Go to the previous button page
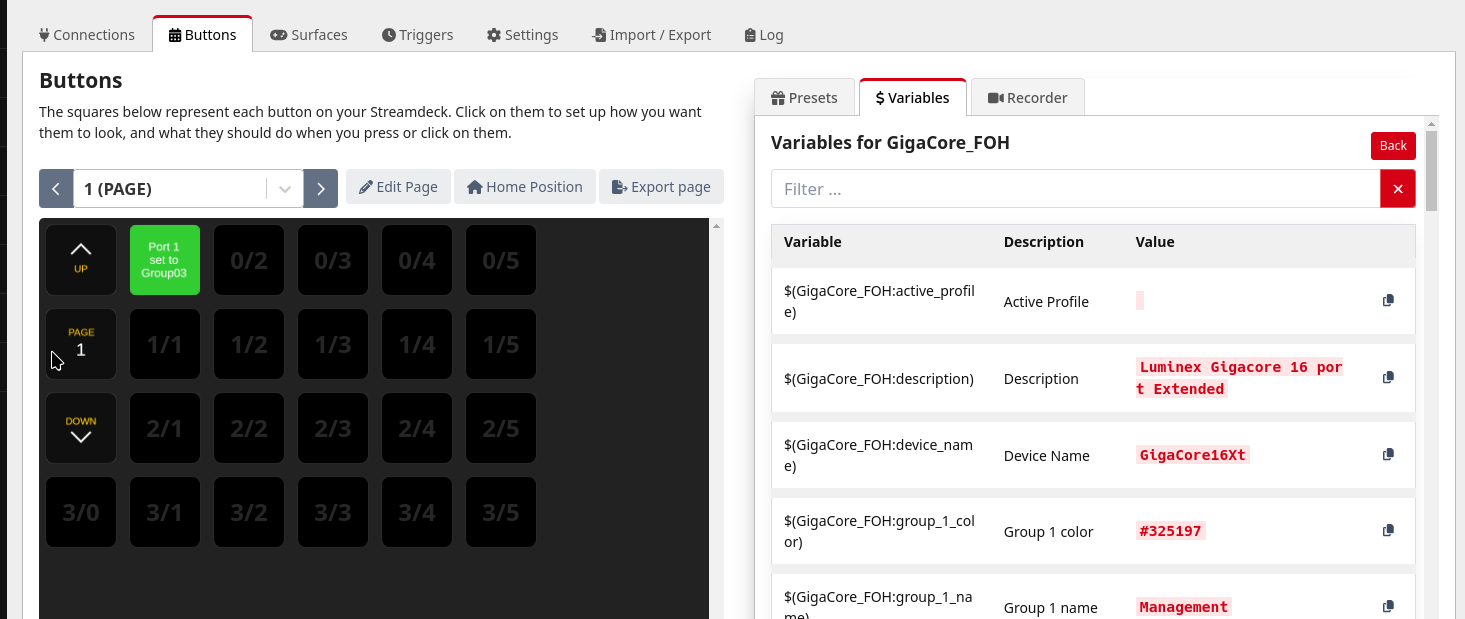Image resolution: width=1465 pixels, height=619 pixels. click(x=56, y=188)
